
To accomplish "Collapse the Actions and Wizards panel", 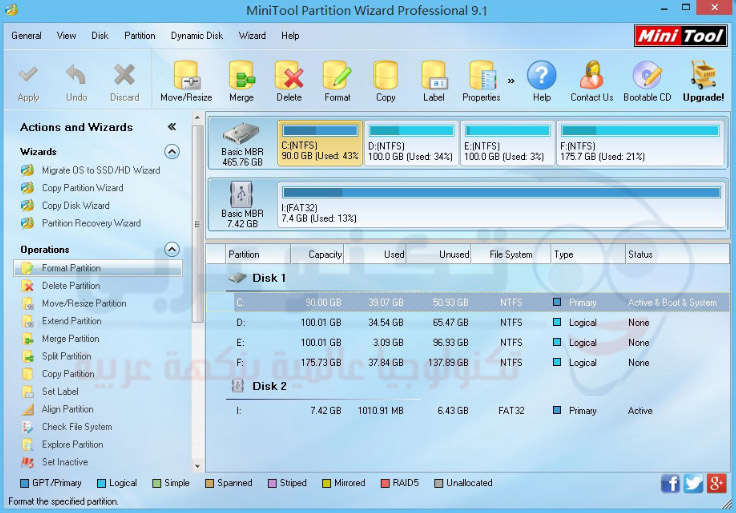I will (172, 127).
